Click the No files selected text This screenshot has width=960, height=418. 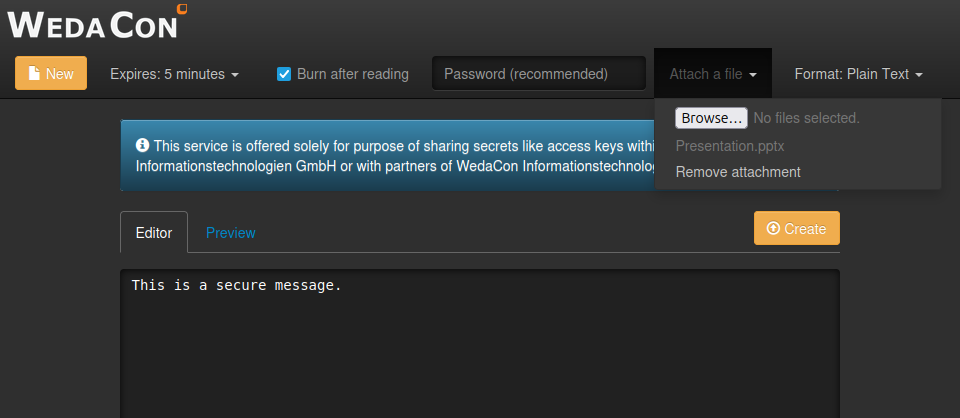pyautogui.click(x=806, y=118)
